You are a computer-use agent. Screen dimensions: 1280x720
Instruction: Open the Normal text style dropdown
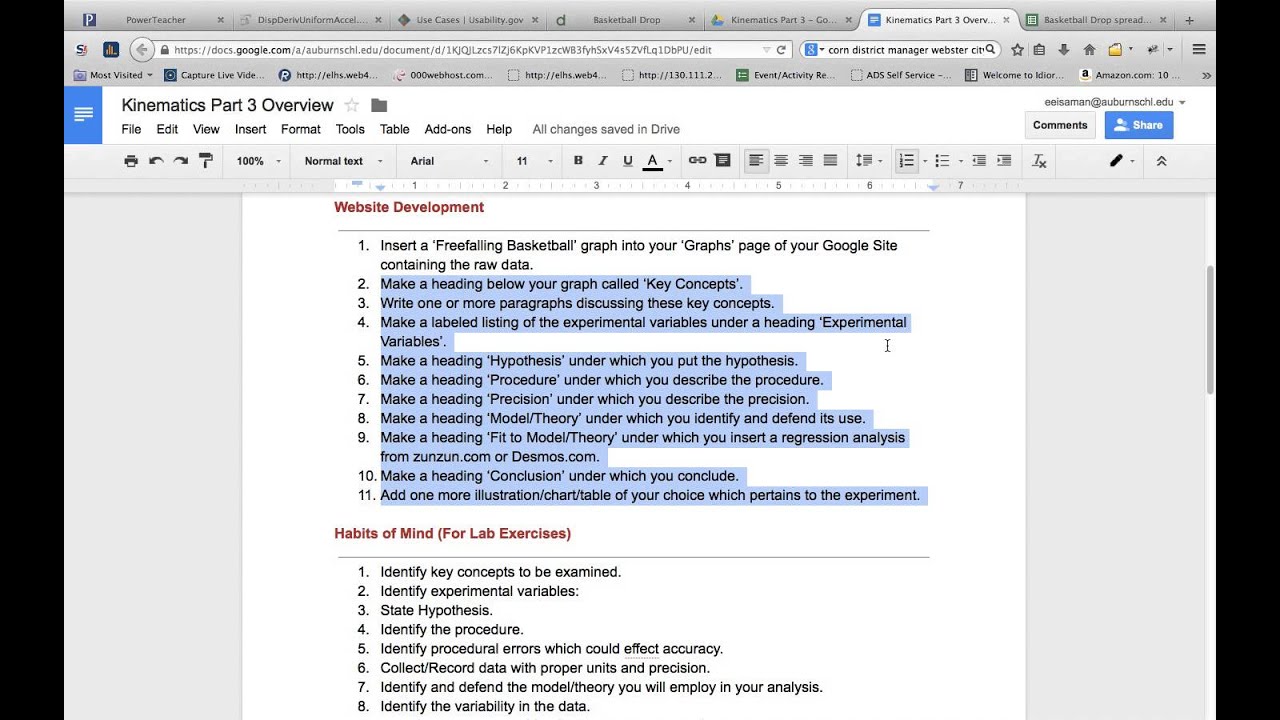[343, 161]
